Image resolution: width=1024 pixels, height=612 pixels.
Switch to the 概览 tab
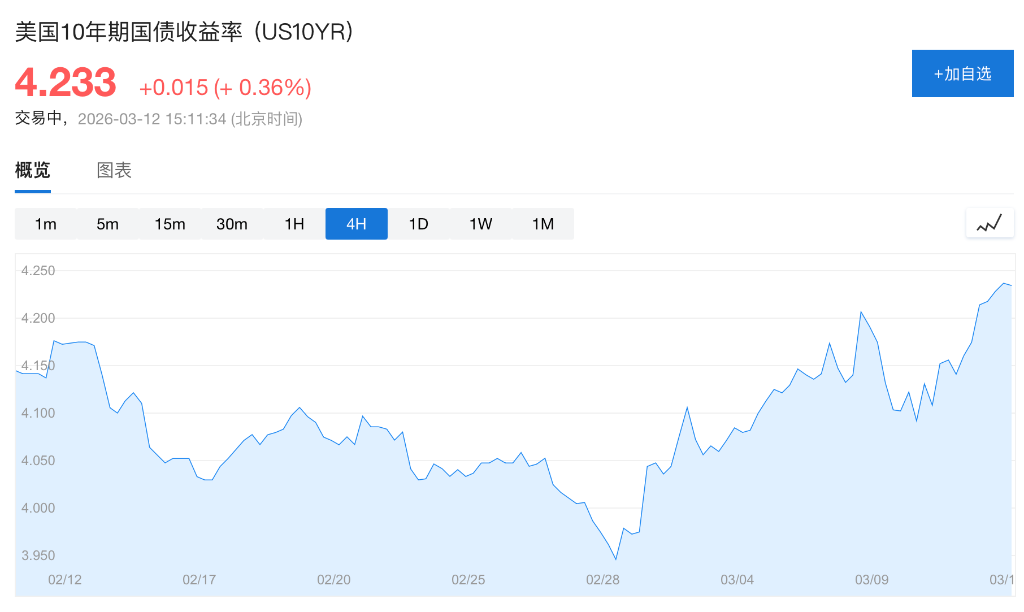[32, 170]
